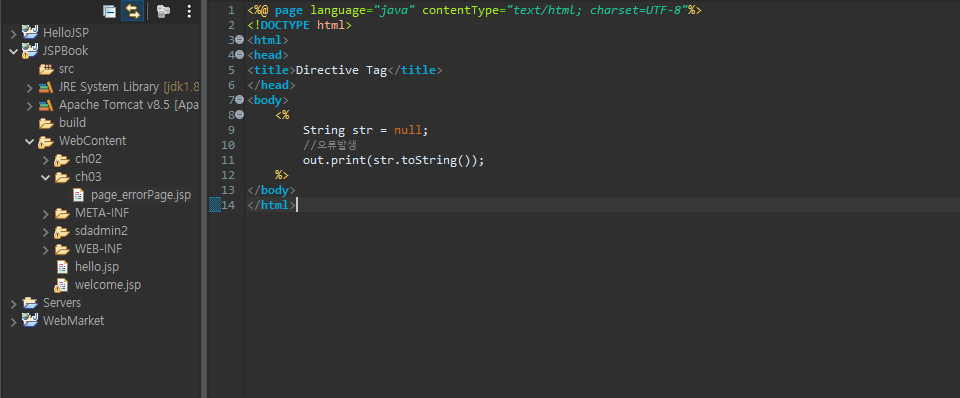Select the Servers project label
Image resolution: width=960 pixels, height=398 pixels.
(x=62, y=303)
